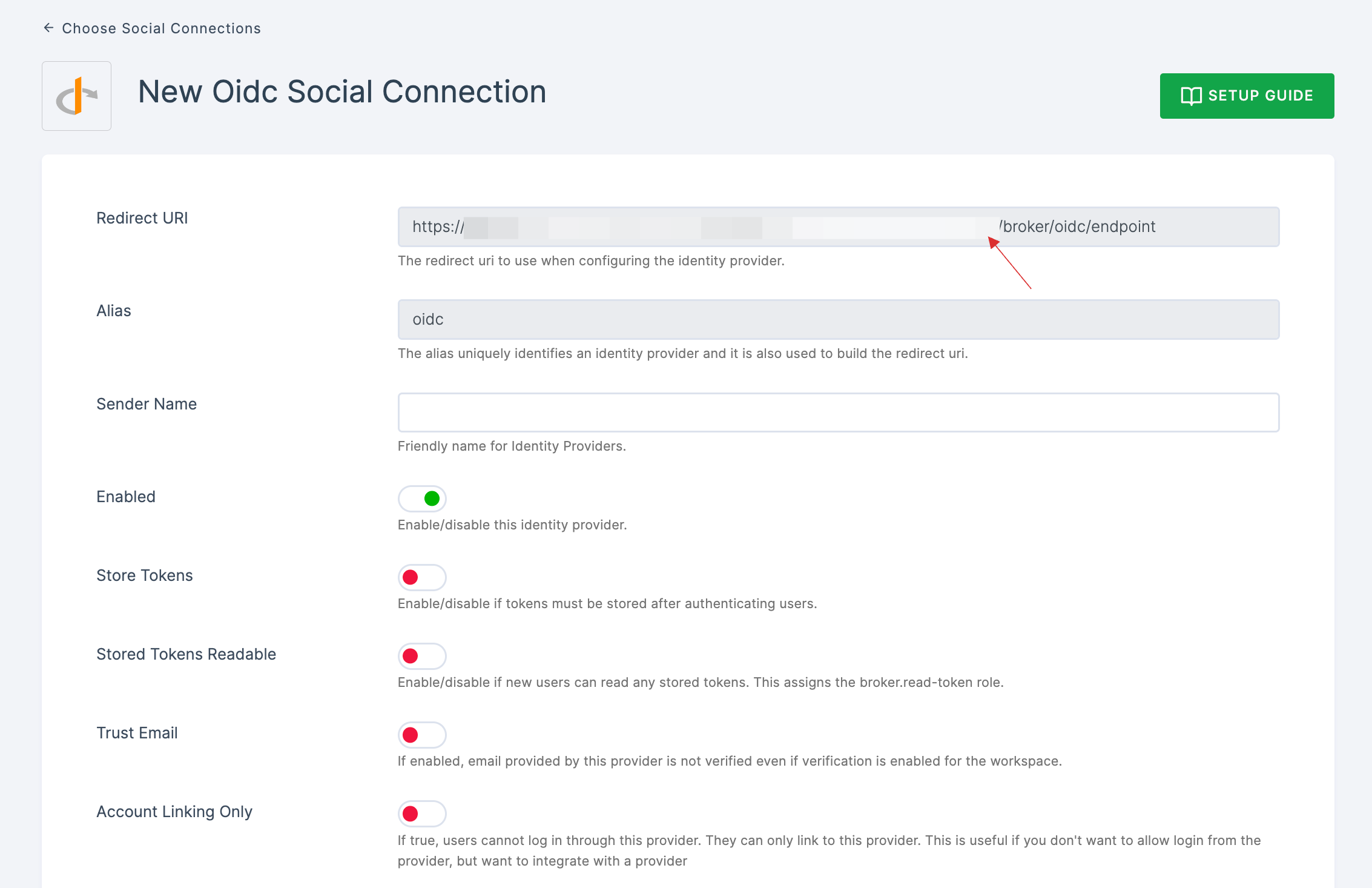The height and width of the screenshot is (888, 1372).
Task: Click the alias description help text
Action: click(683, 353)
